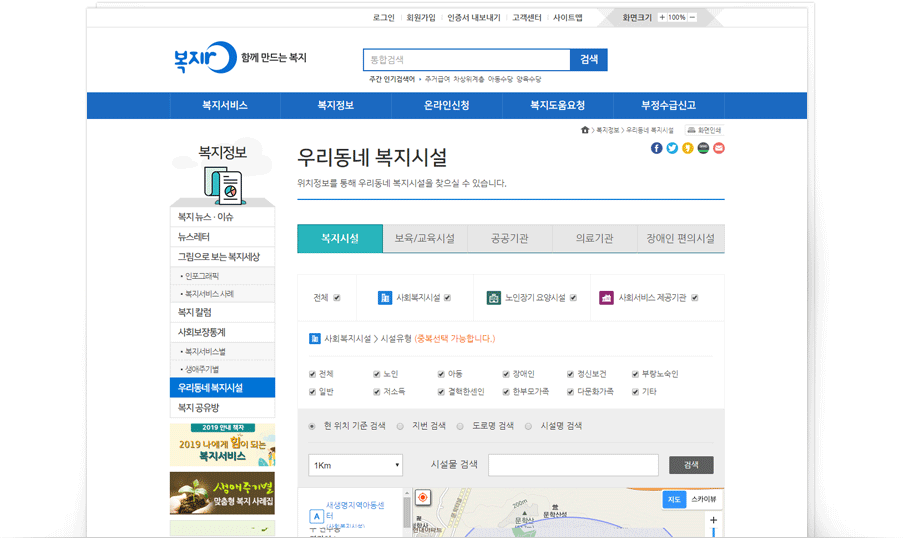Open the 온라인신청 main menu
The height and width of the screenshot is (538, 905).
pyautogui.click(x=446, y=106)
